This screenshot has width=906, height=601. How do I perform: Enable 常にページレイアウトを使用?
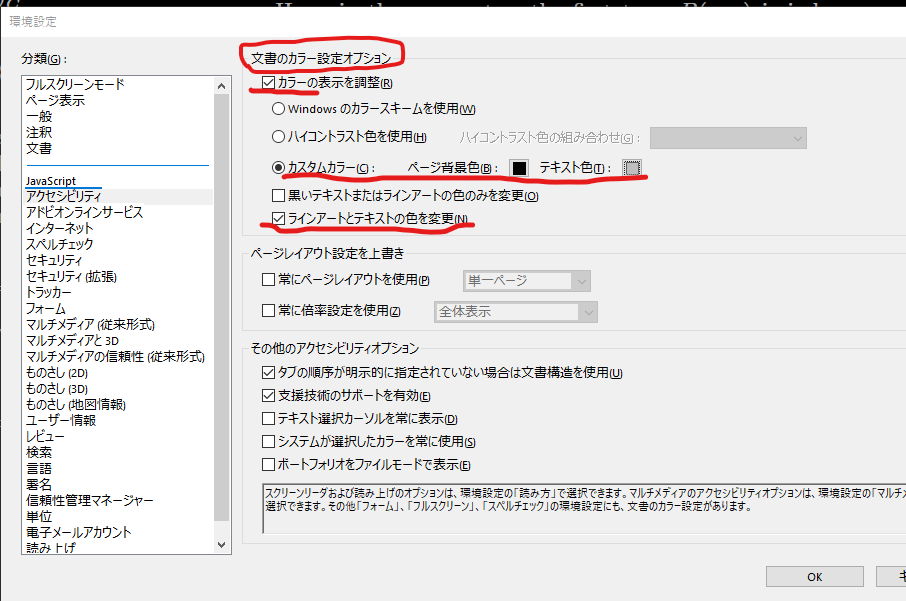[x=267, y=280]
